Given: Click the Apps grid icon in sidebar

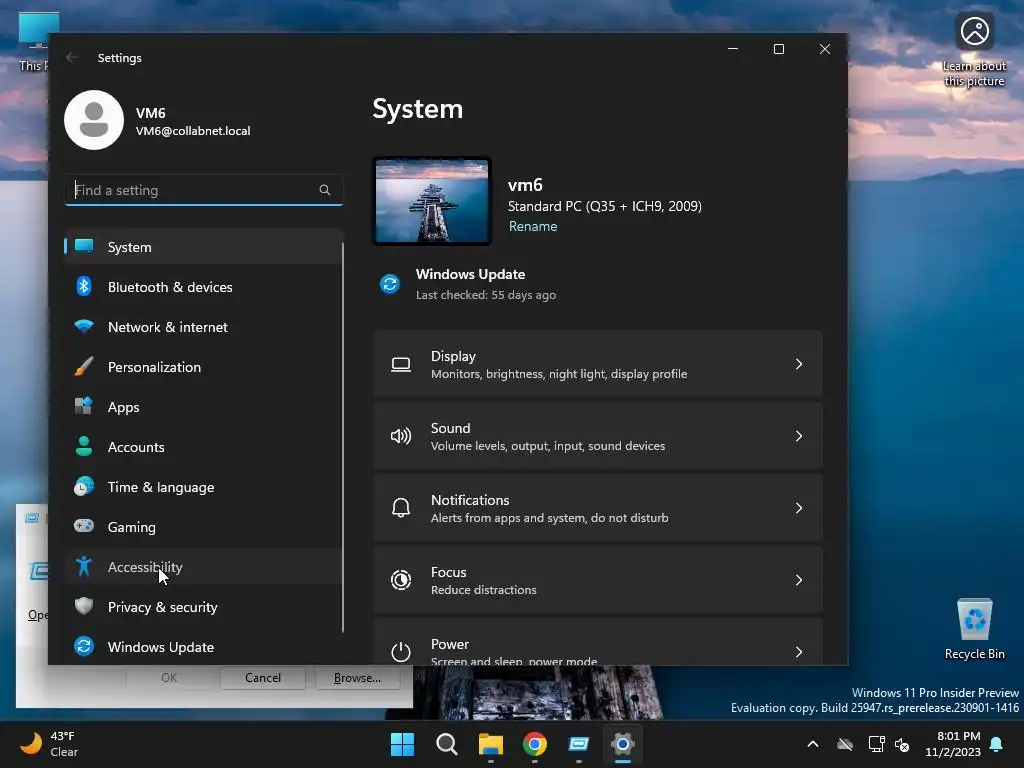Looking at the screenshot, I should pyautogui.click(x=84, y=406).
